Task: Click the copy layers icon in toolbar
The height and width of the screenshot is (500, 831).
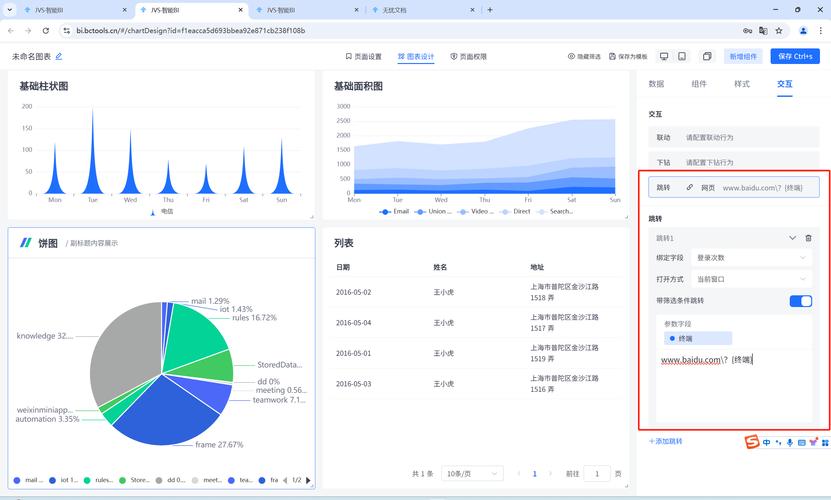Action: 707,56
